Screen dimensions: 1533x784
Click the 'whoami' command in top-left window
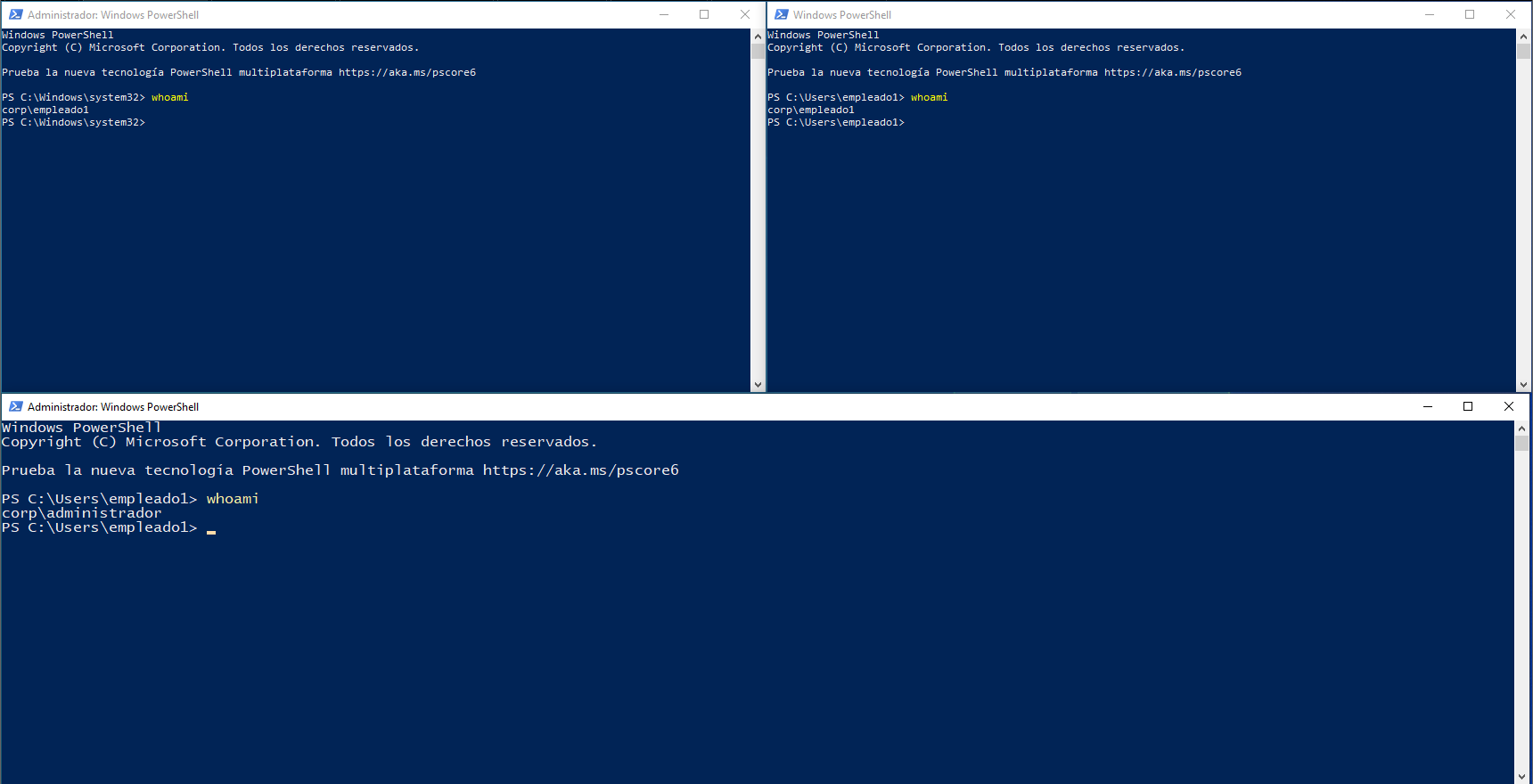point(170,98)
